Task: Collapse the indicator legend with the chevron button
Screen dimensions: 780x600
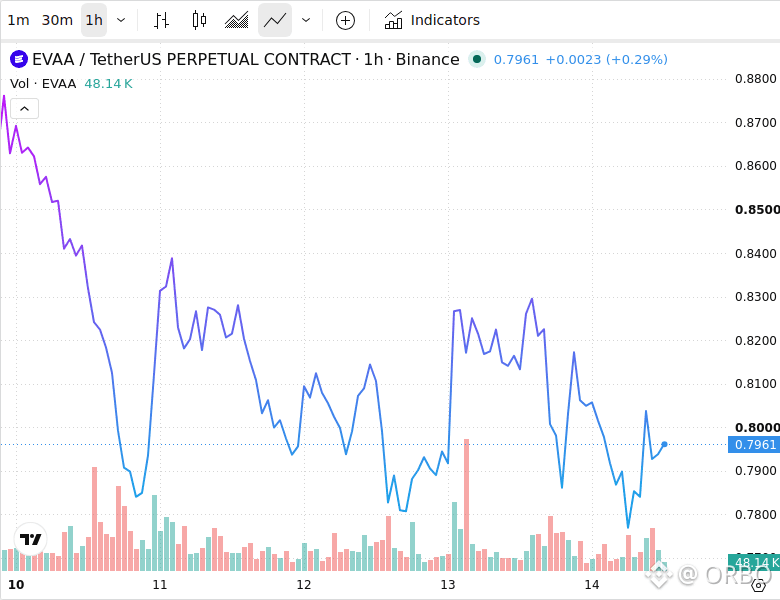Action: (24, 108)
